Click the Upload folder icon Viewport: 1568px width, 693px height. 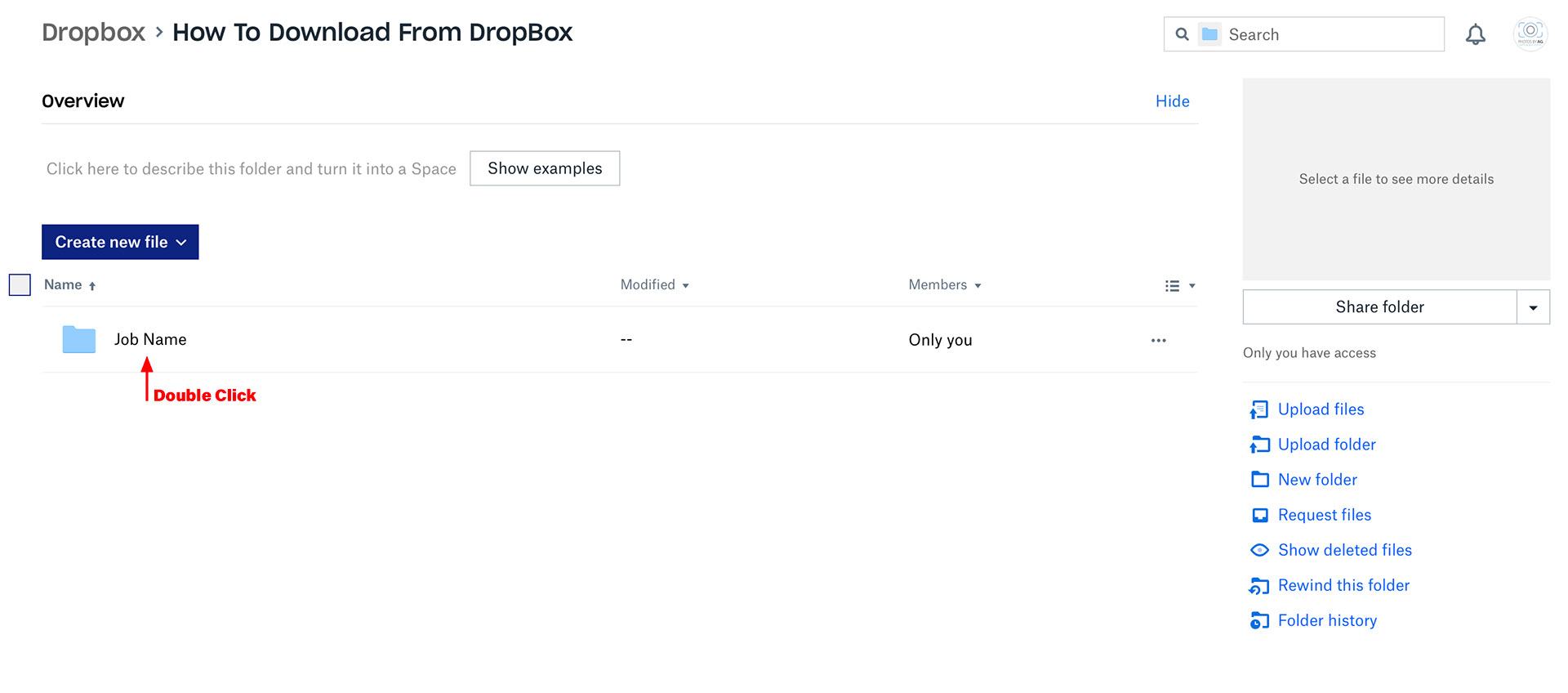click(x=1259, y=445)
